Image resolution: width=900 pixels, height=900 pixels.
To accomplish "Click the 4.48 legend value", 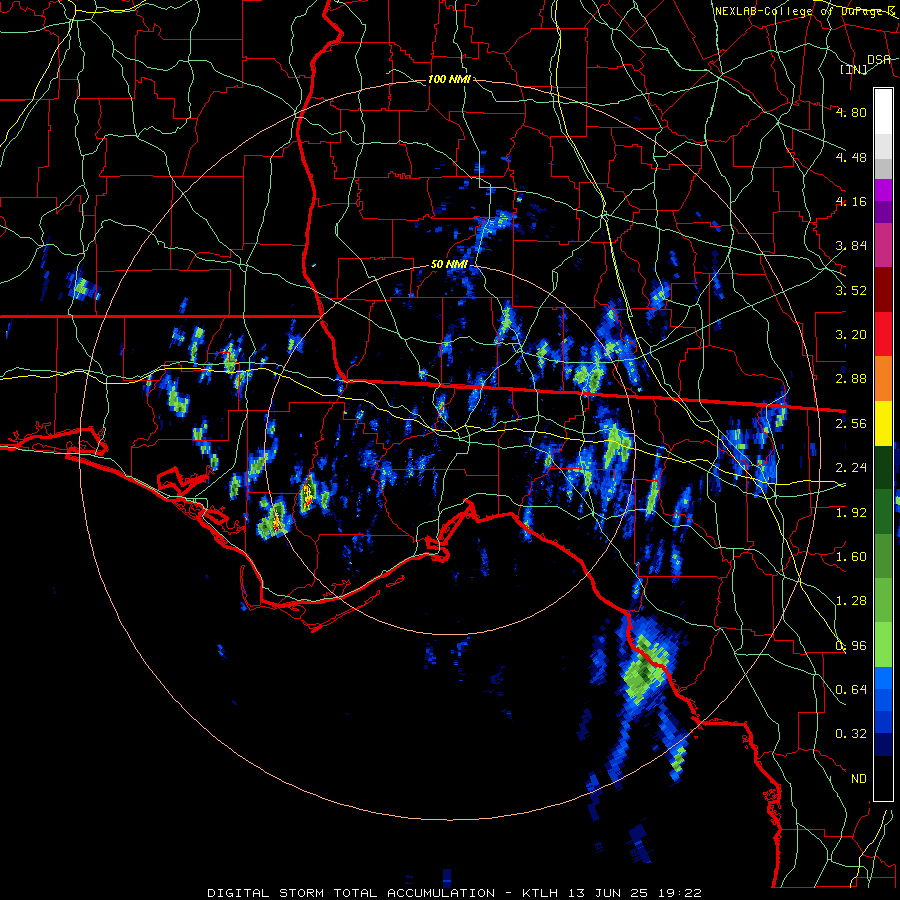I will pyautogui.click(x=851, y=157).
